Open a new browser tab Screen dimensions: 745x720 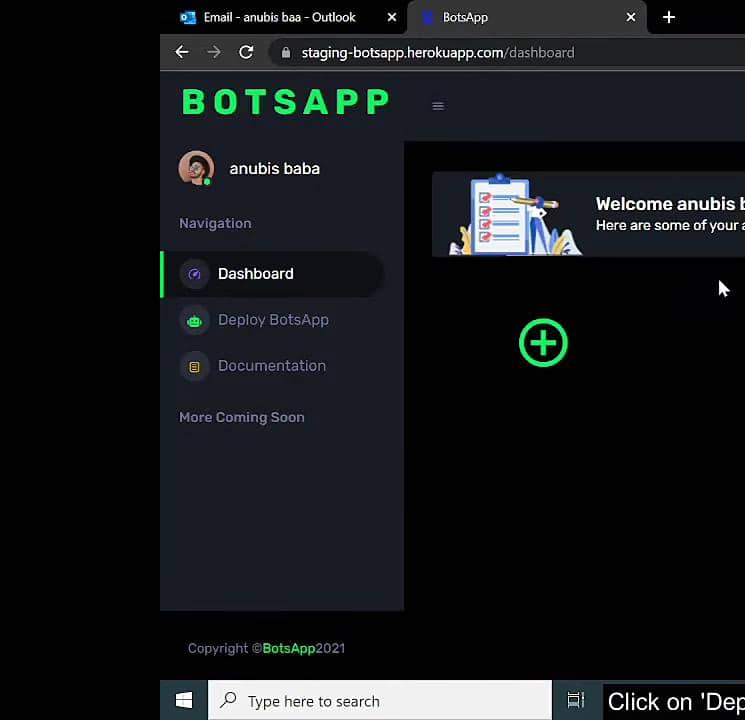(x=669, y=18)
